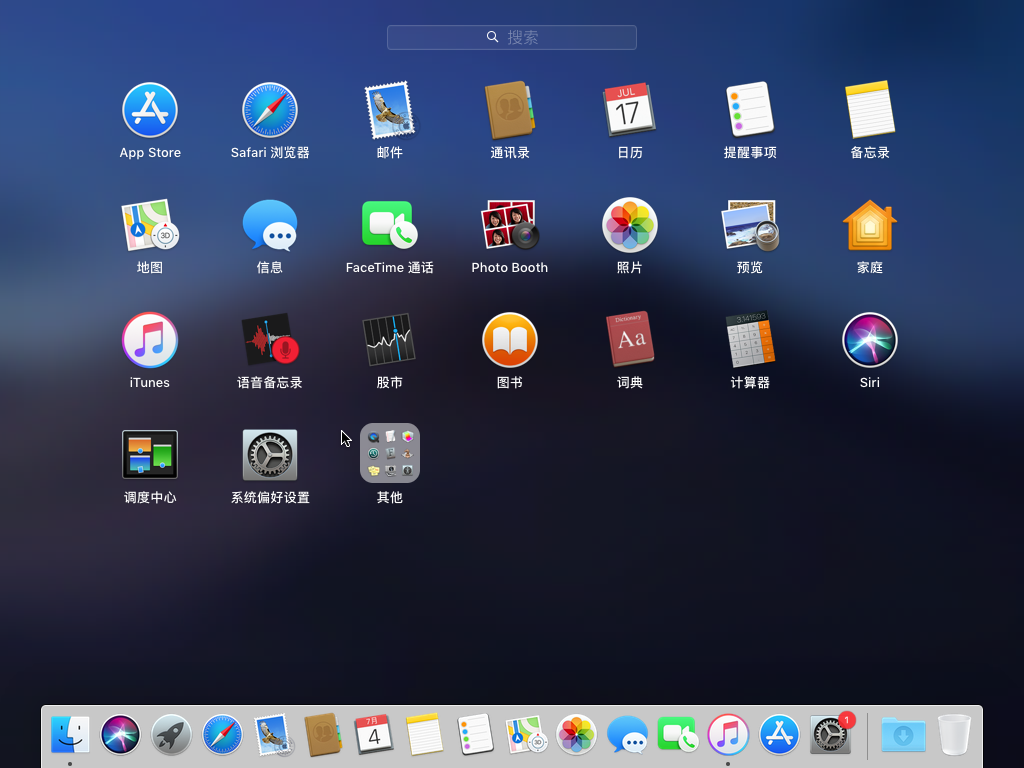Open Mail stamp icon in the Dock
This screenshot has height=768, width=1024.
273,735
